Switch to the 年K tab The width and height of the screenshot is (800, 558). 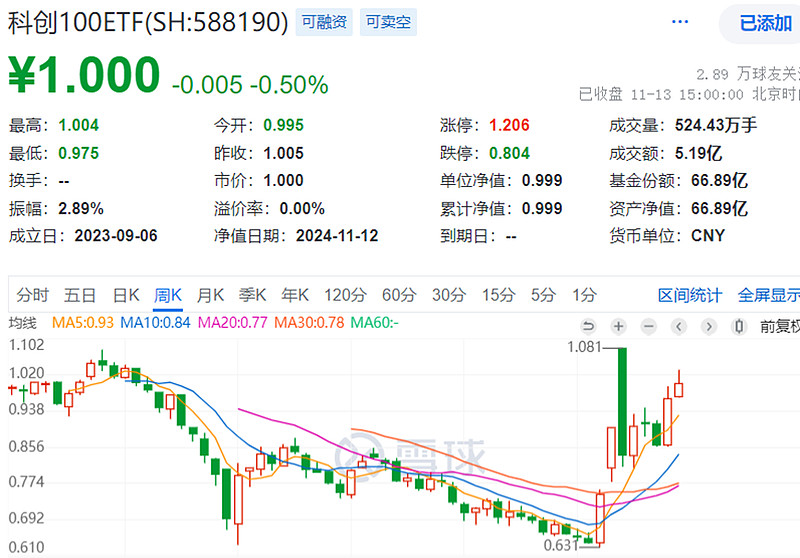[295, 295]
